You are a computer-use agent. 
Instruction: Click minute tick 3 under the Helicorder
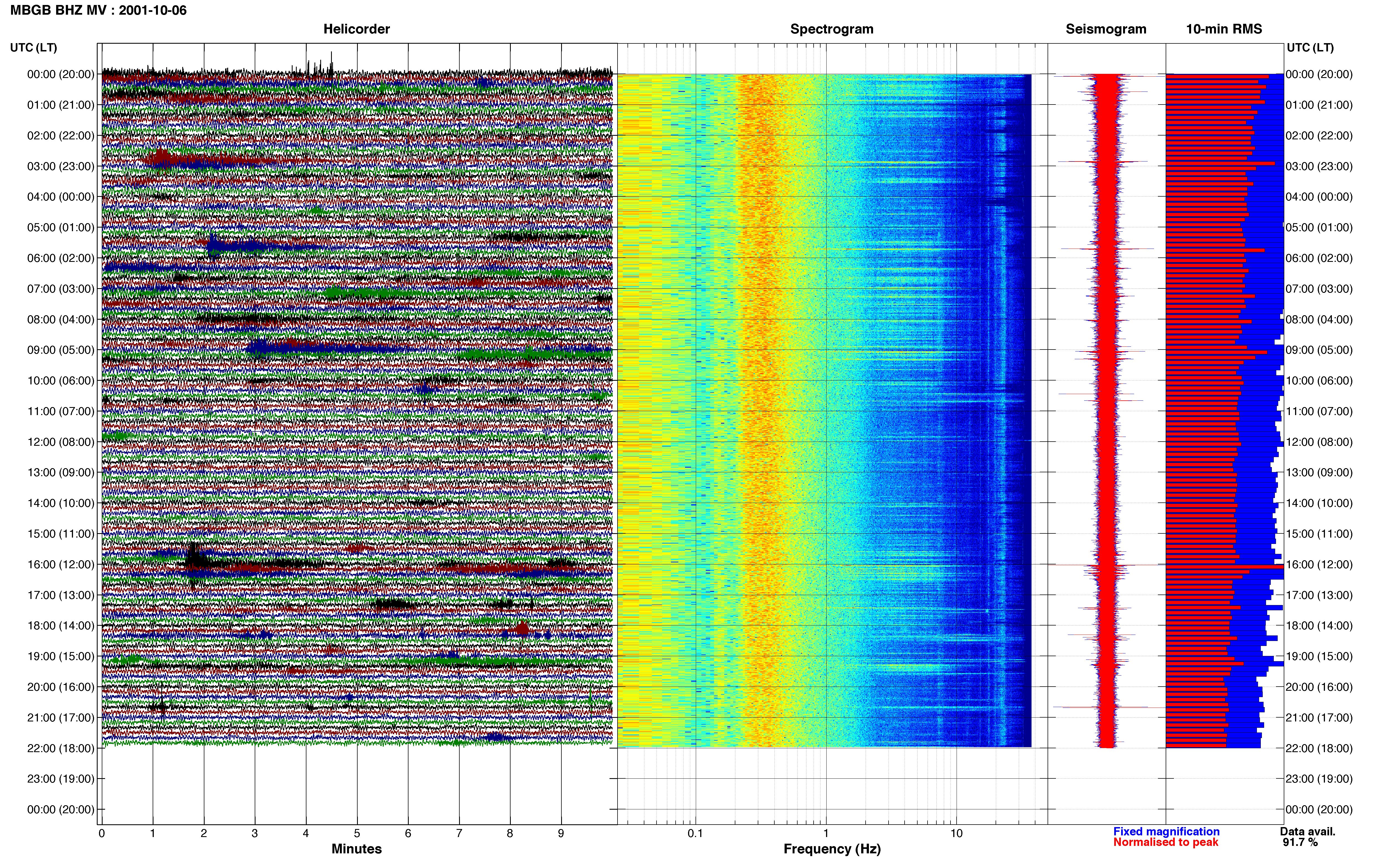[x=255, y=833]
